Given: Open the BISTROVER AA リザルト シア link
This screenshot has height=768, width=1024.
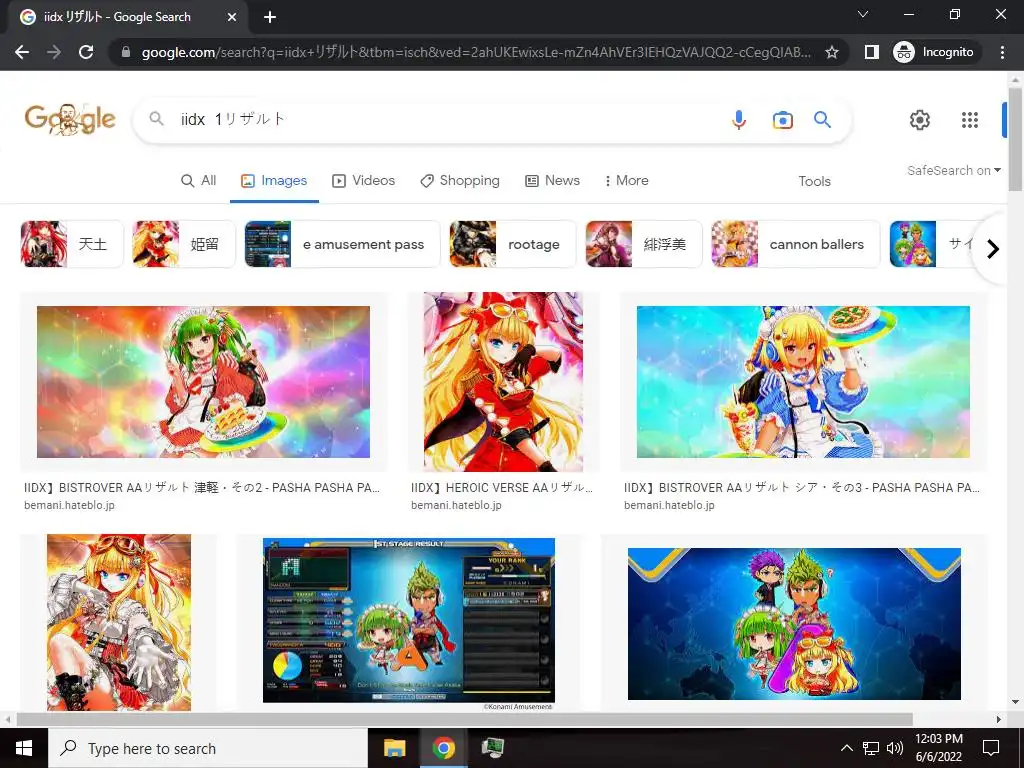Looking at the screenshot, I should (x=801, y=488).
